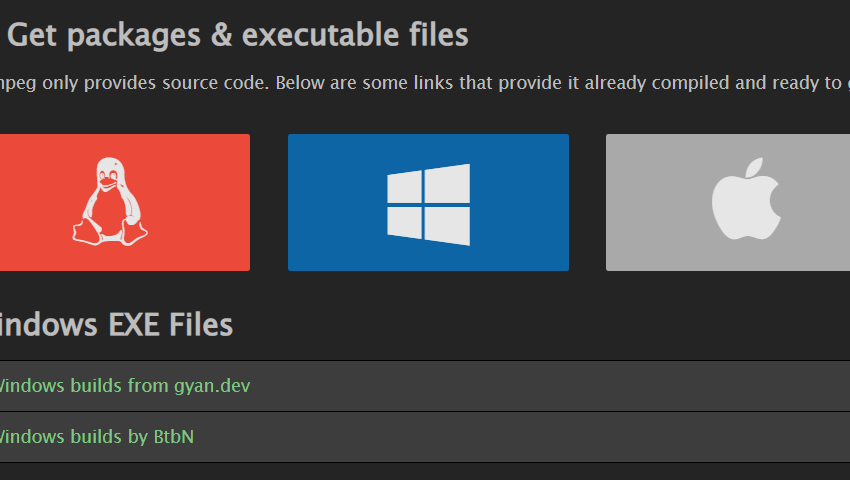Click the Get packages & executable files heading

(x=237, y=35)
